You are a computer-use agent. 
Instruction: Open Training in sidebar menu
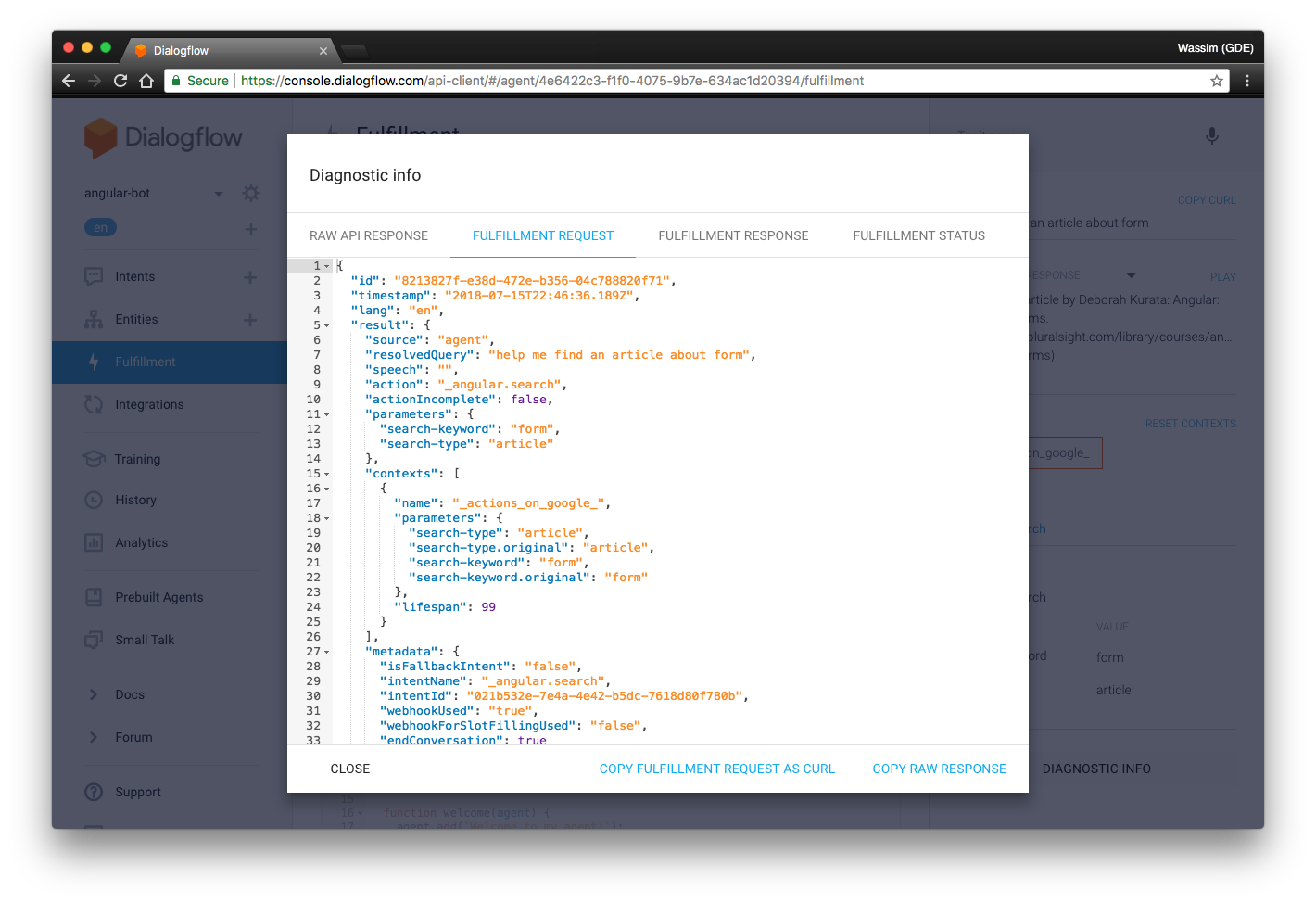coord(137,459)
